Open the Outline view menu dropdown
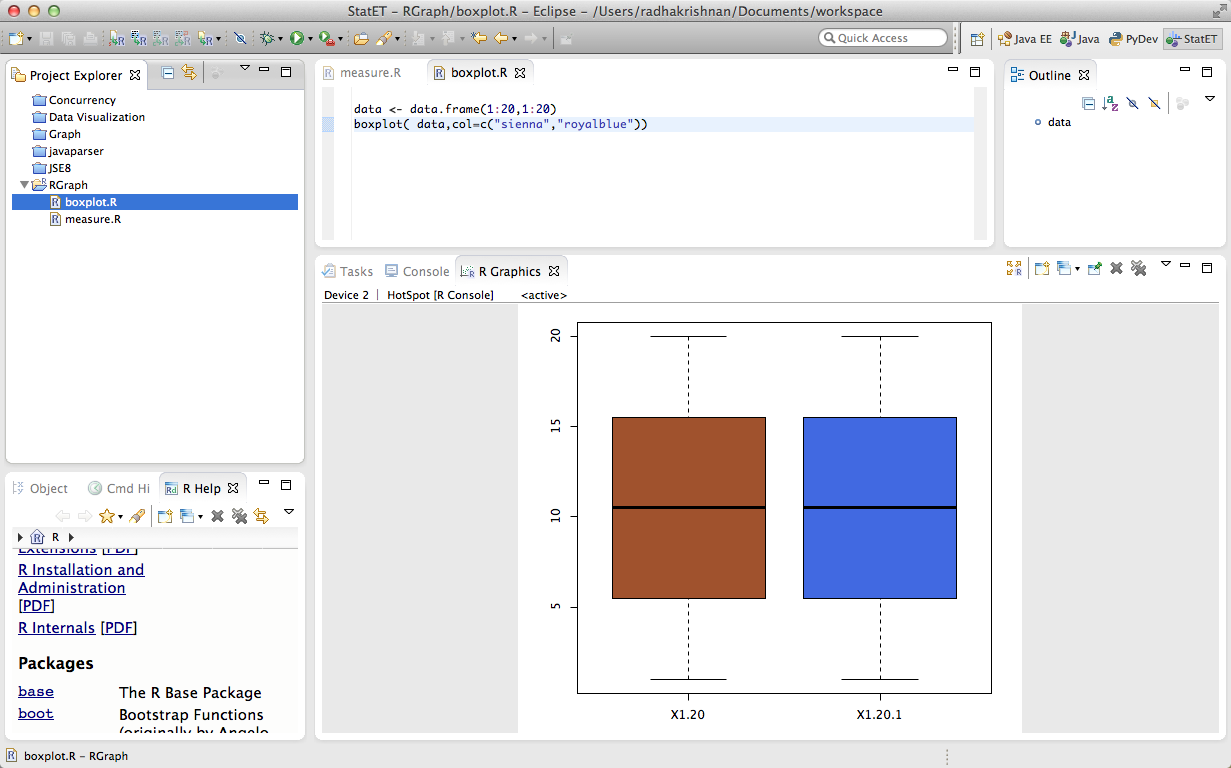The height and width of the screenshot is (768, 1231). click(x=1209, y=99)
